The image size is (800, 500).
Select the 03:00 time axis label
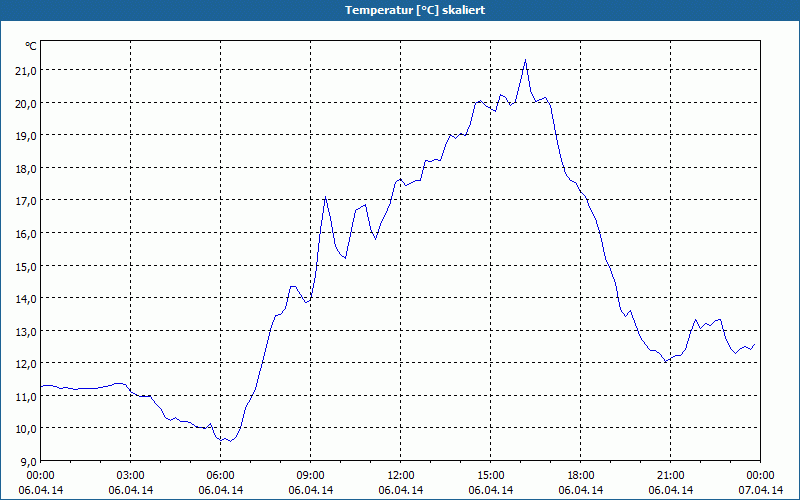[x=131, y=476]
